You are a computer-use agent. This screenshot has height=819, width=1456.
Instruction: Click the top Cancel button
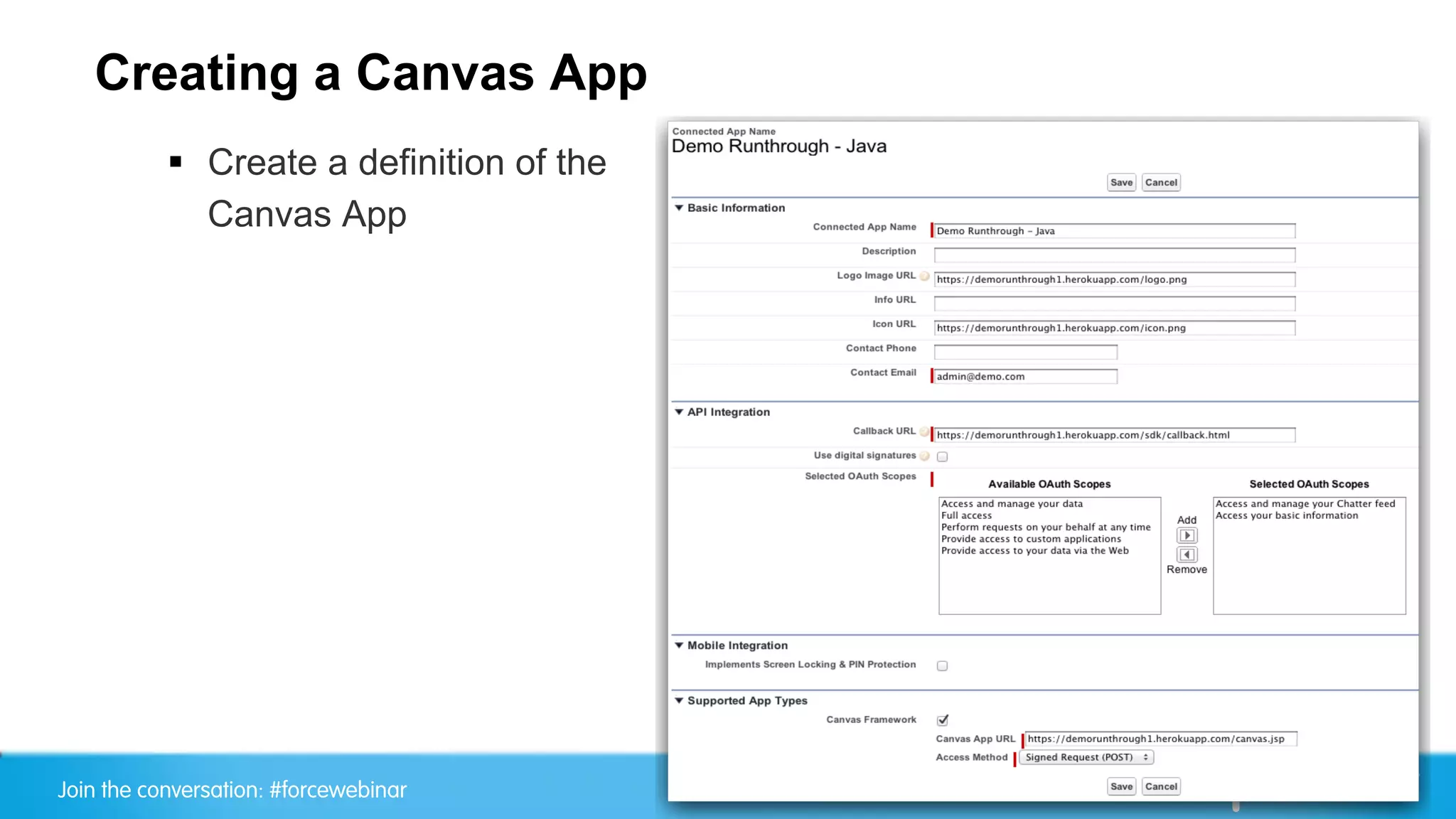point(1161,183)
